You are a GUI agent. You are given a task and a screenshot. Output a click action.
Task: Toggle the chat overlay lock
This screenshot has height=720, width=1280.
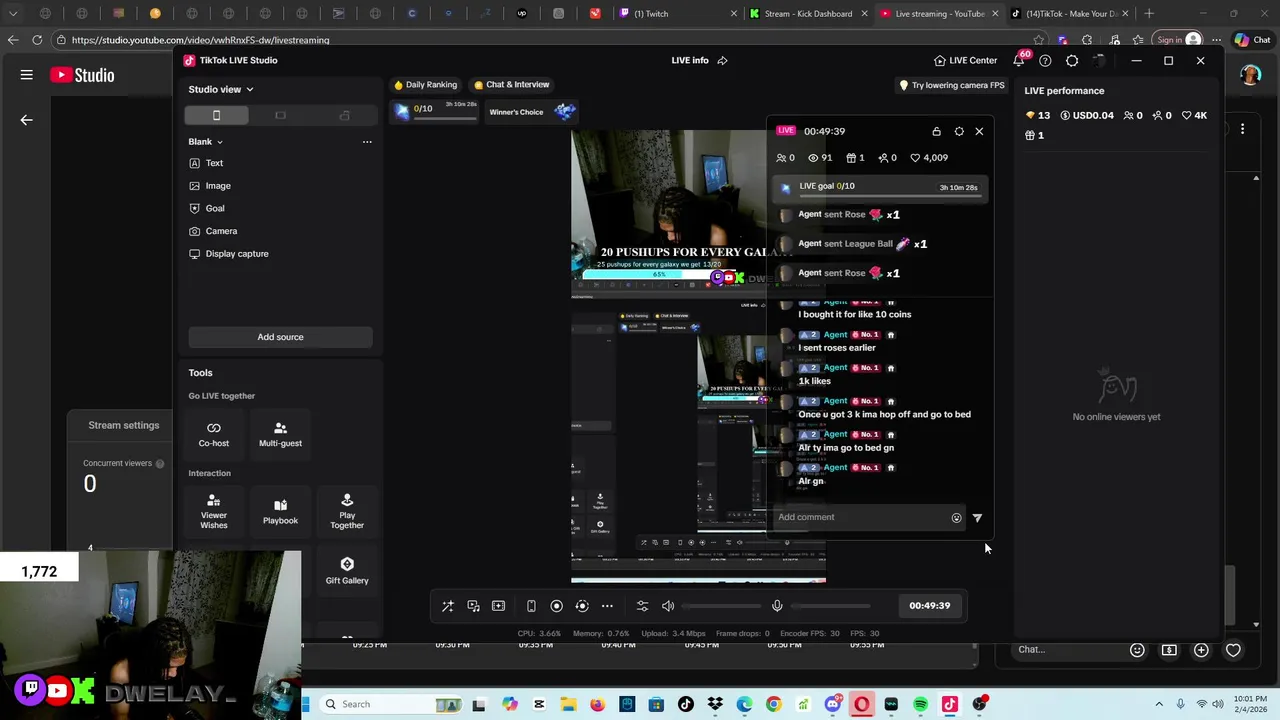click(936, 131)
